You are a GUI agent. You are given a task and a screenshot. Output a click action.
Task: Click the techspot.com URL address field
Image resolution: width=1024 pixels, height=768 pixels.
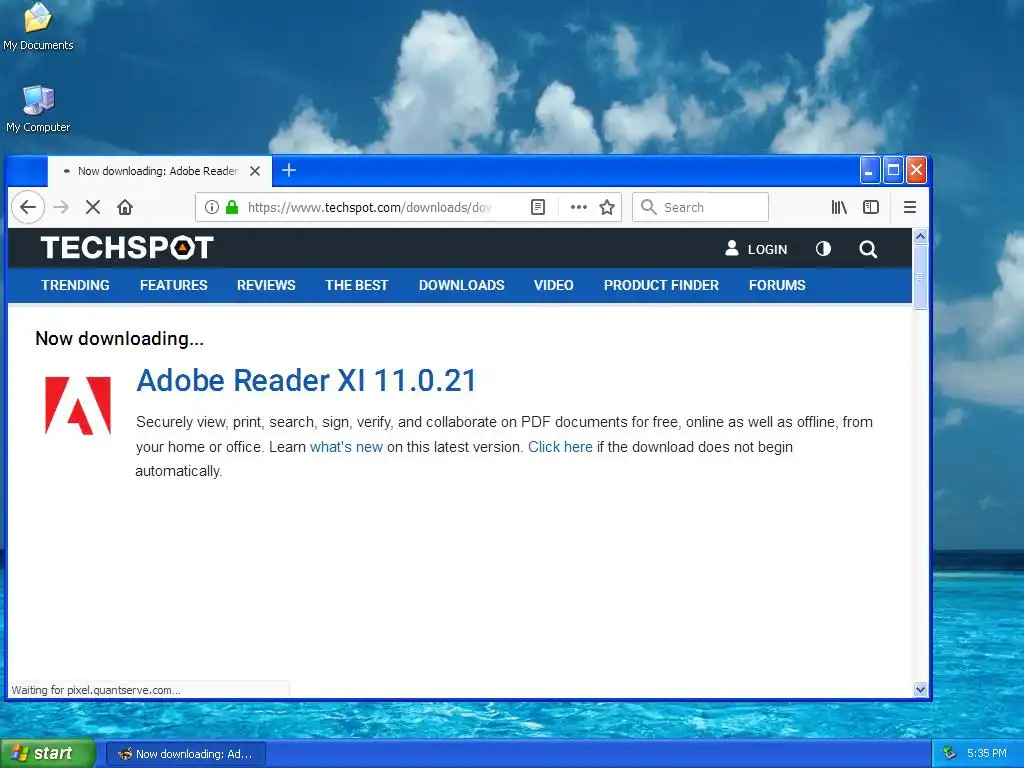coord(369,207)
